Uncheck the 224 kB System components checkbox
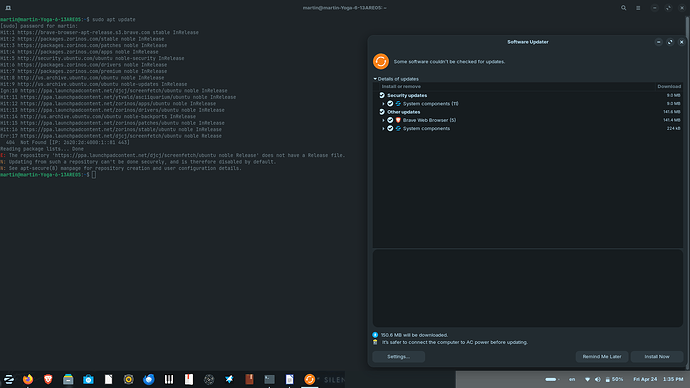690x388 pixels. (390, 128)
